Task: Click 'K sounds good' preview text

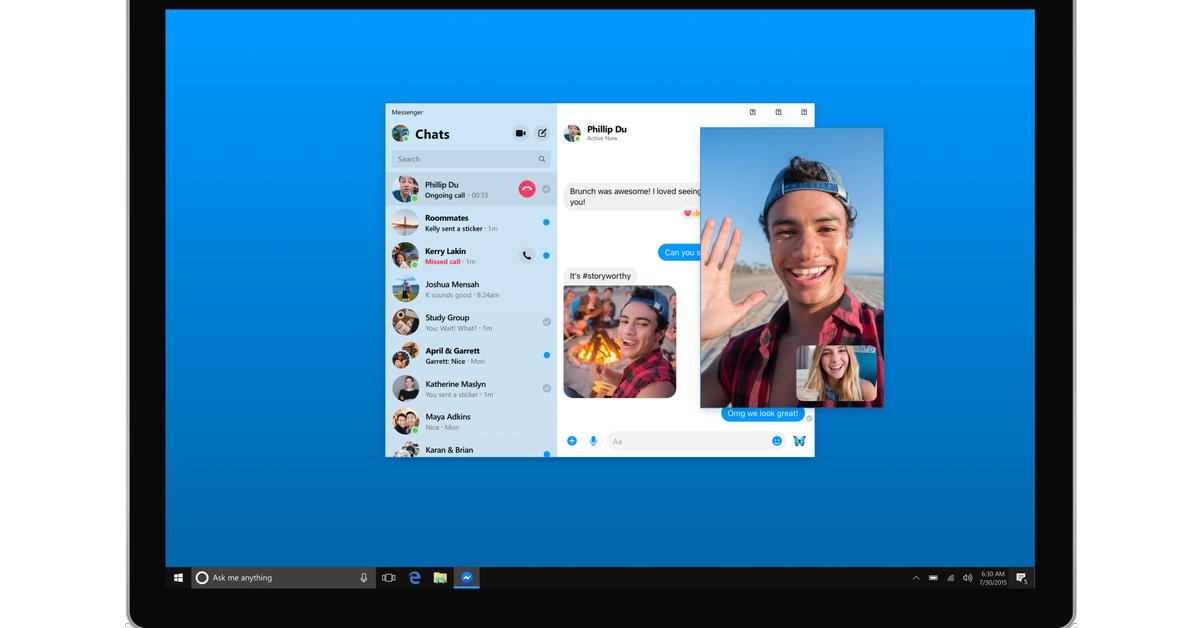Action: tap(448, 295)
